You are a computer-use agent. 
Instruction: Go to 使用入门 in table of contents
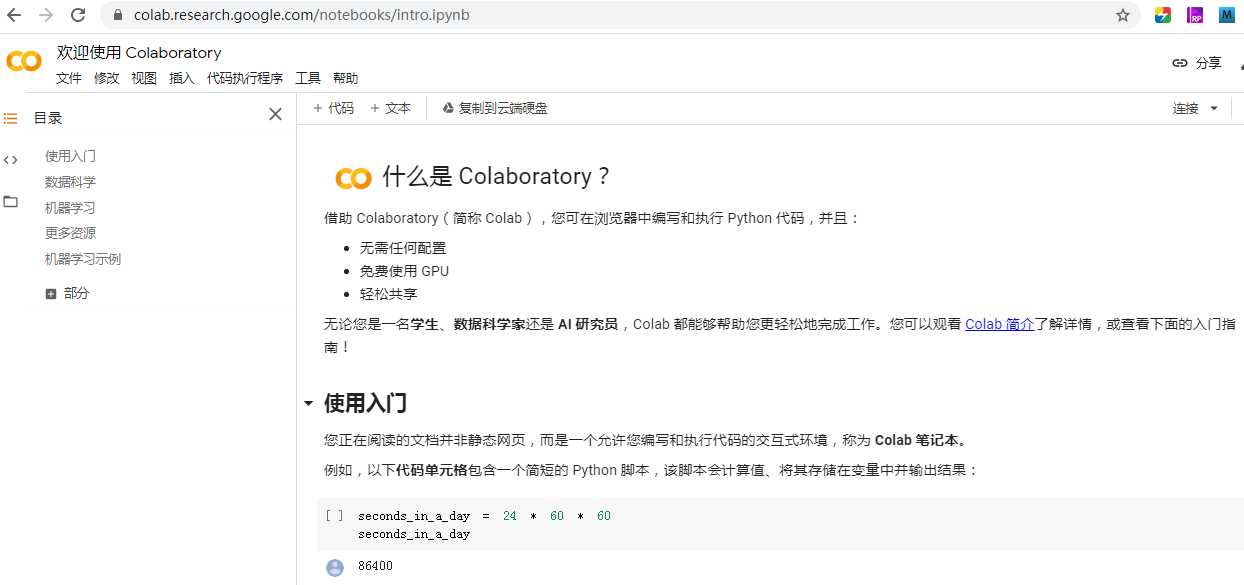point(70,156)
